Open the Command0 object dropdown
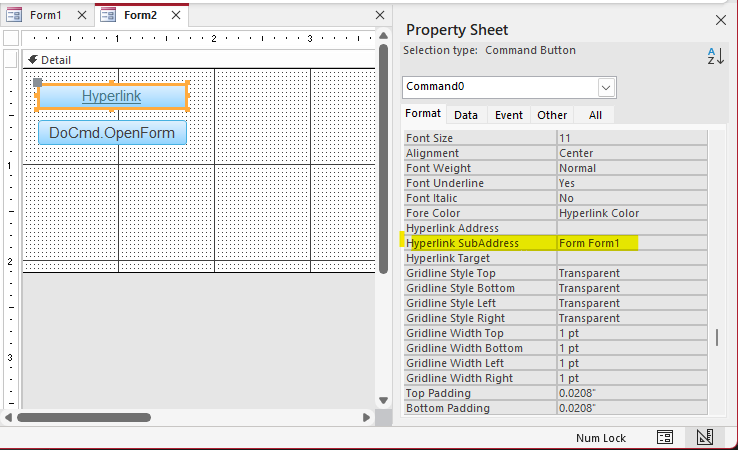738x450 pixels. (x=606, y=88)
